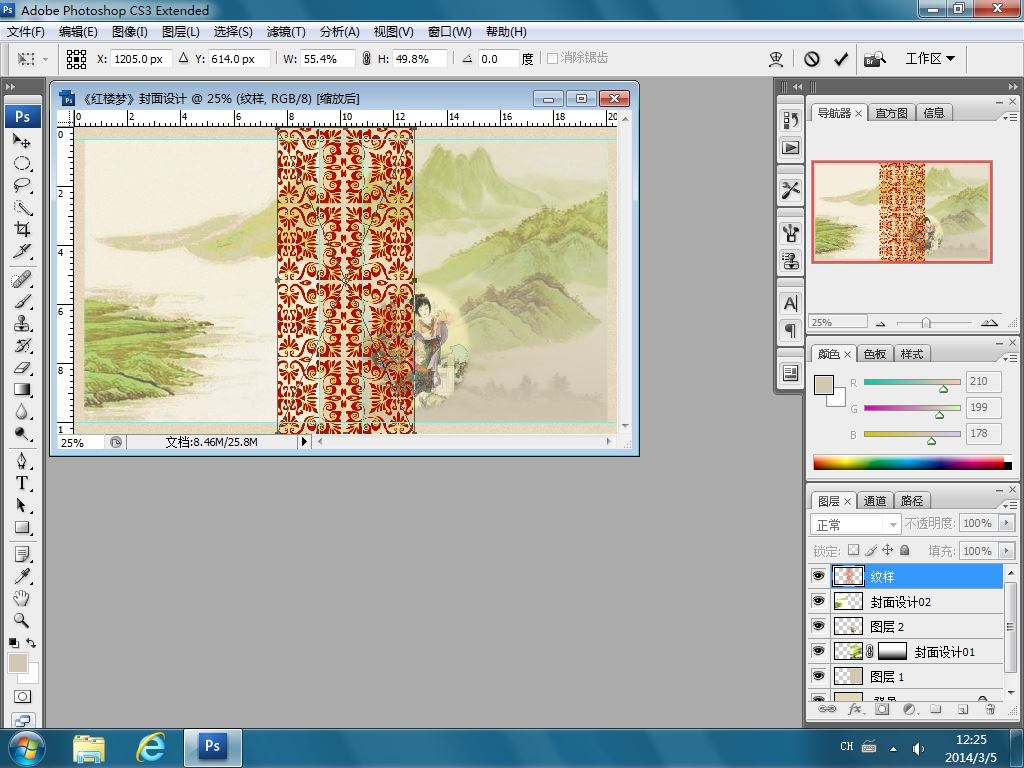Hide the 纹样 layer

tap(818, 576)
